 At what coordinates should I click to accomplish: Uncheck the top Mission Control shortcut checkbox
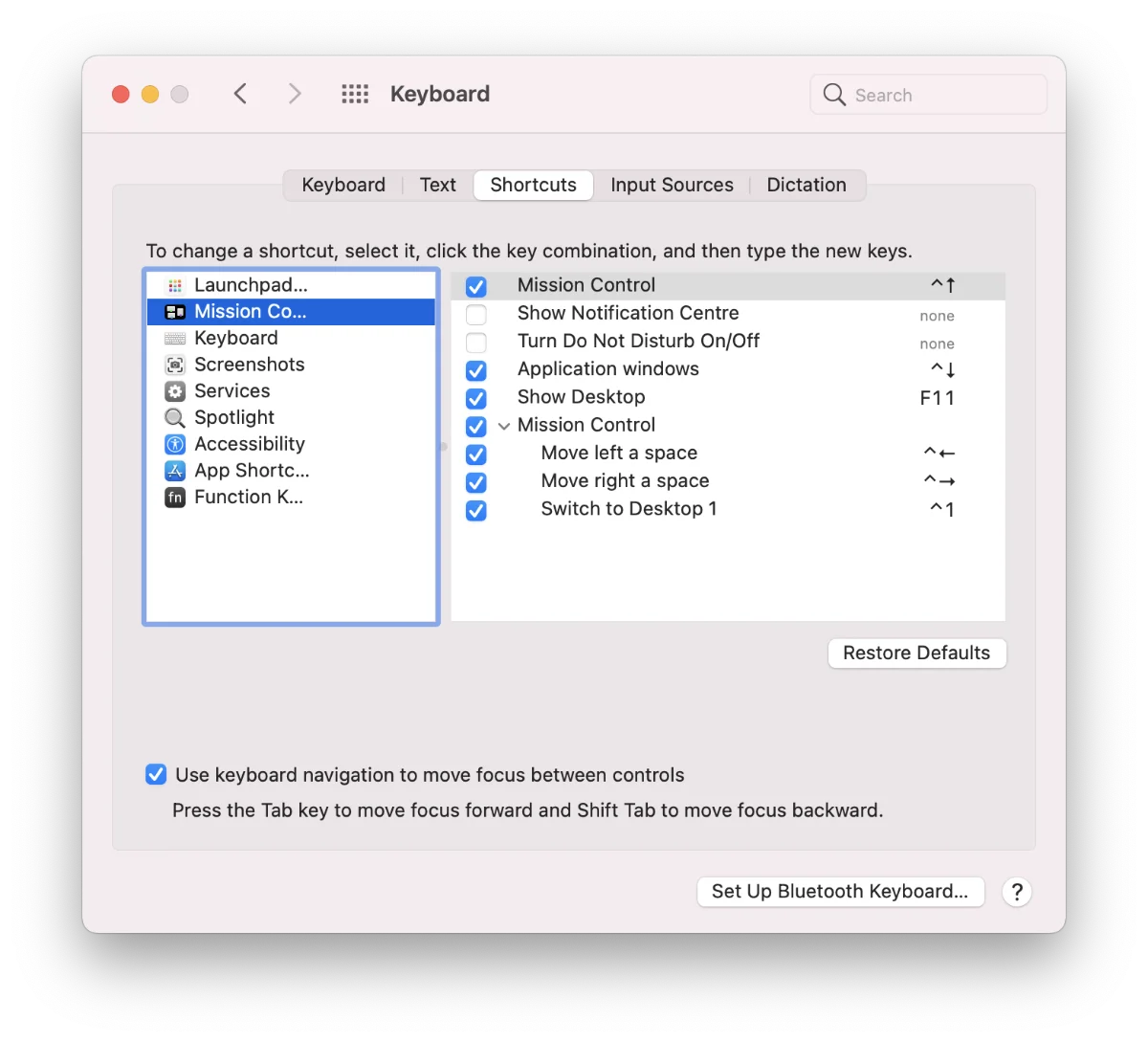pos(476,286)
